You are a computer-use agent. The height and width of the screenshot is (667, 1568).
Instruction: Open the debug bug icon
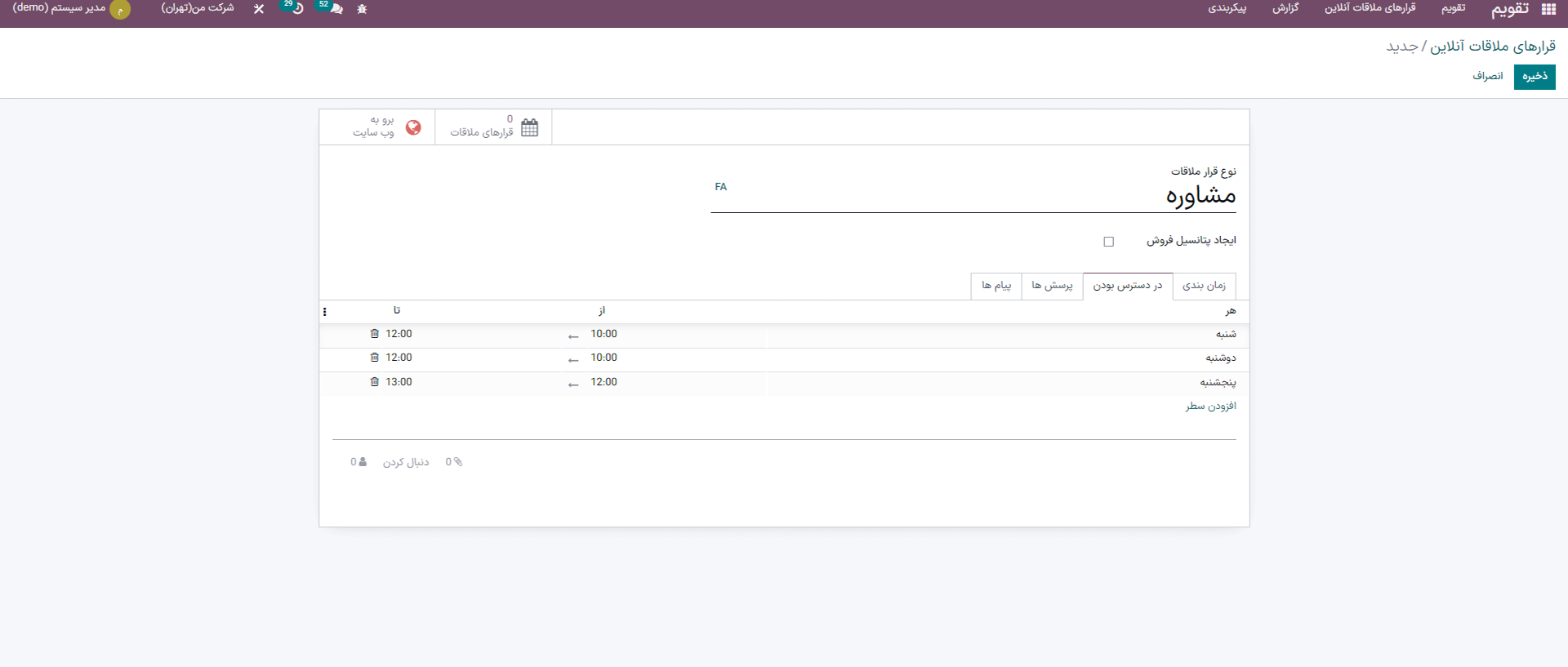pyautogui.click(x=363, y=9)
